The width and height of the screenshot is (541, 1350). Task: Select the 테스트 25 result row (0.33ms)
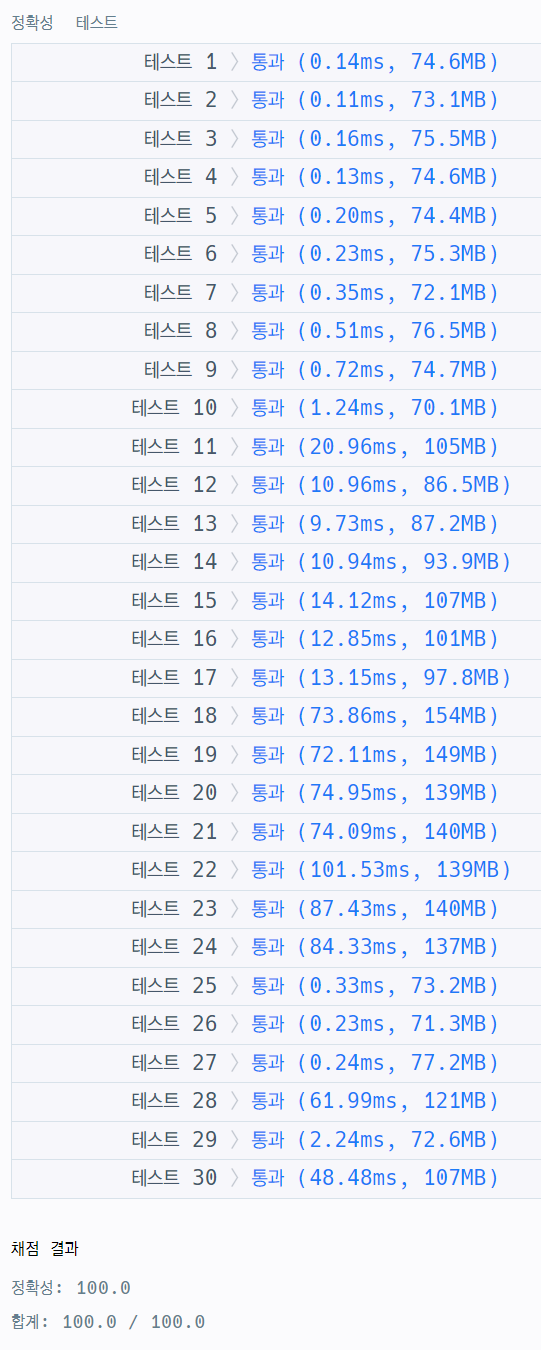coord(276,986)
